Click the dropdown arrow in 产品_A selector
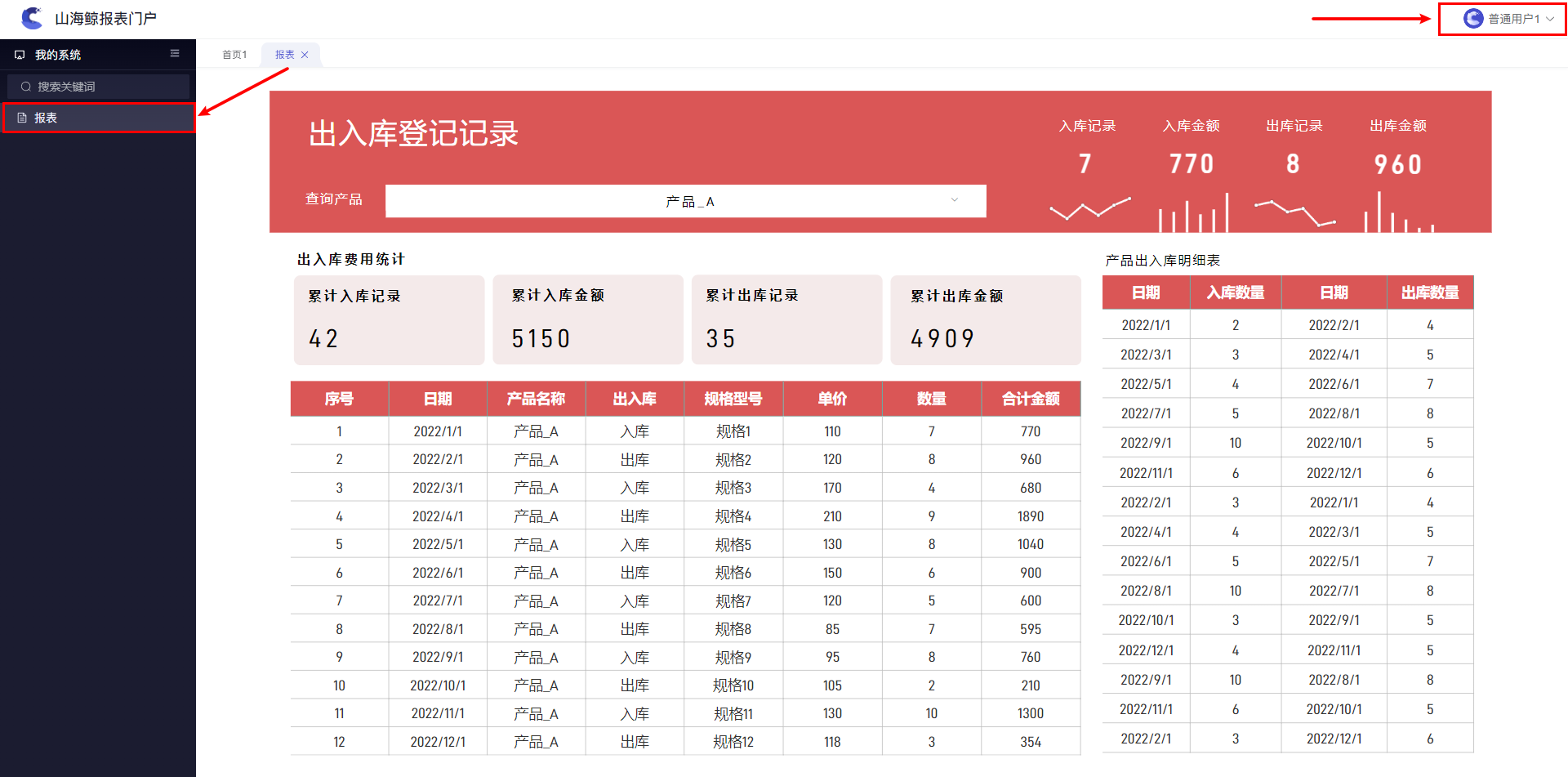Screen dimensions: 1568x777 (954, 200)
